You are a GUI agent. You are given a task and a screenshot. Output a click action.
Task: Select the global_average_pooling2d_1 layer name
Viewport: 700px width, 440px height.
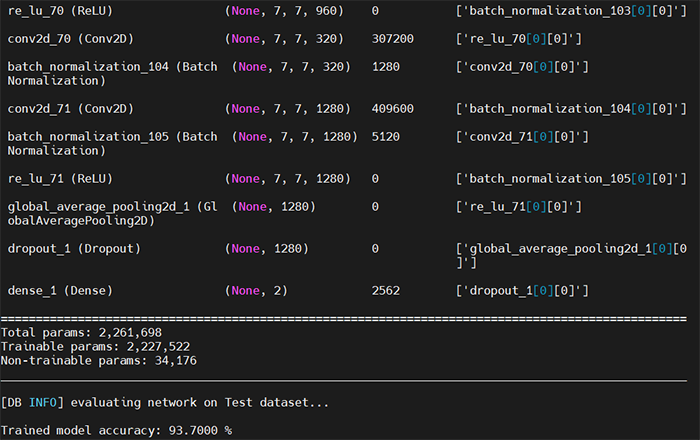pyautogui.click(x=111, y=206)
